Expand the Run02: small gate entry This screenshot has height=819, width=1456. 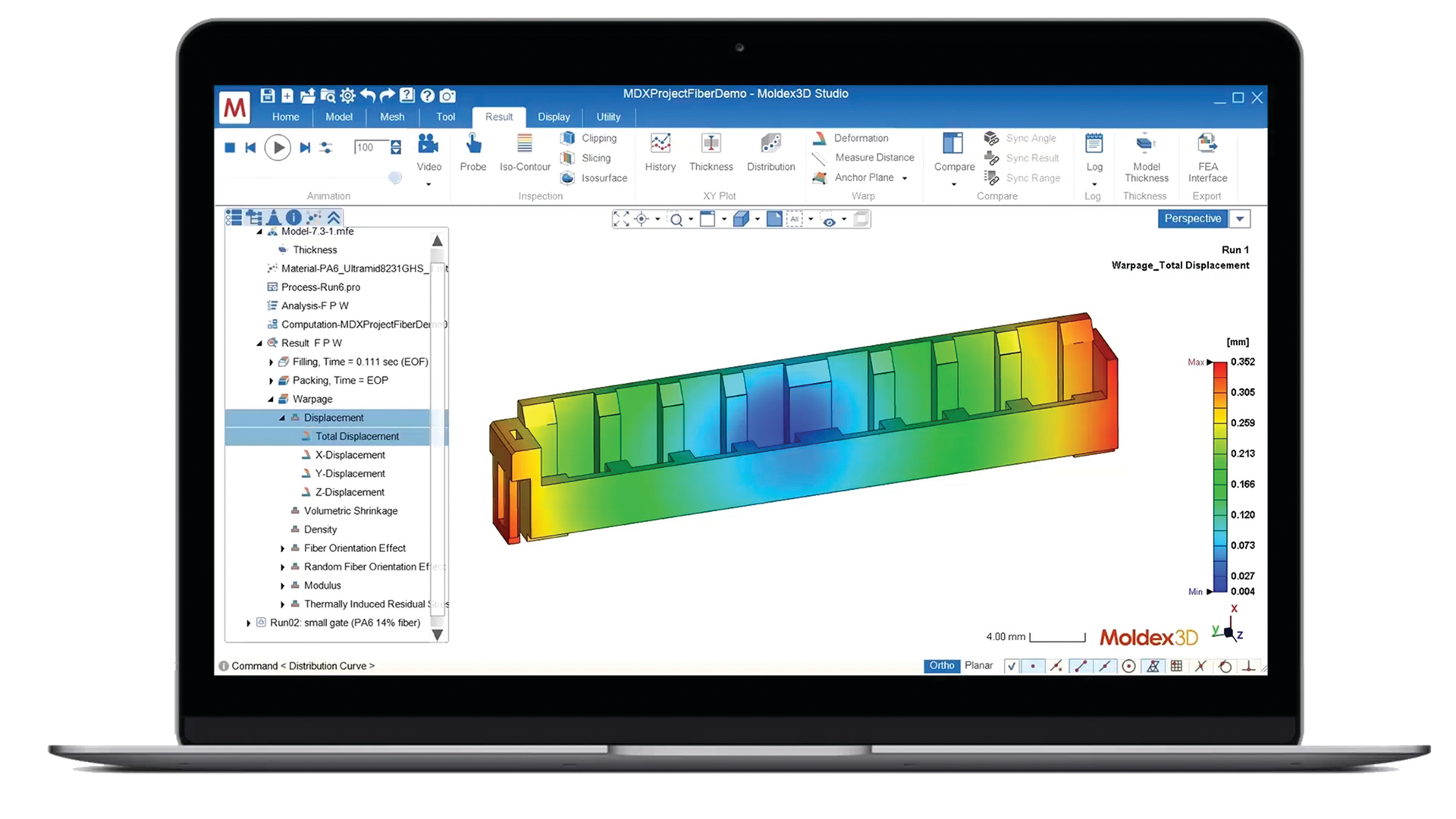tap(248, 622)
